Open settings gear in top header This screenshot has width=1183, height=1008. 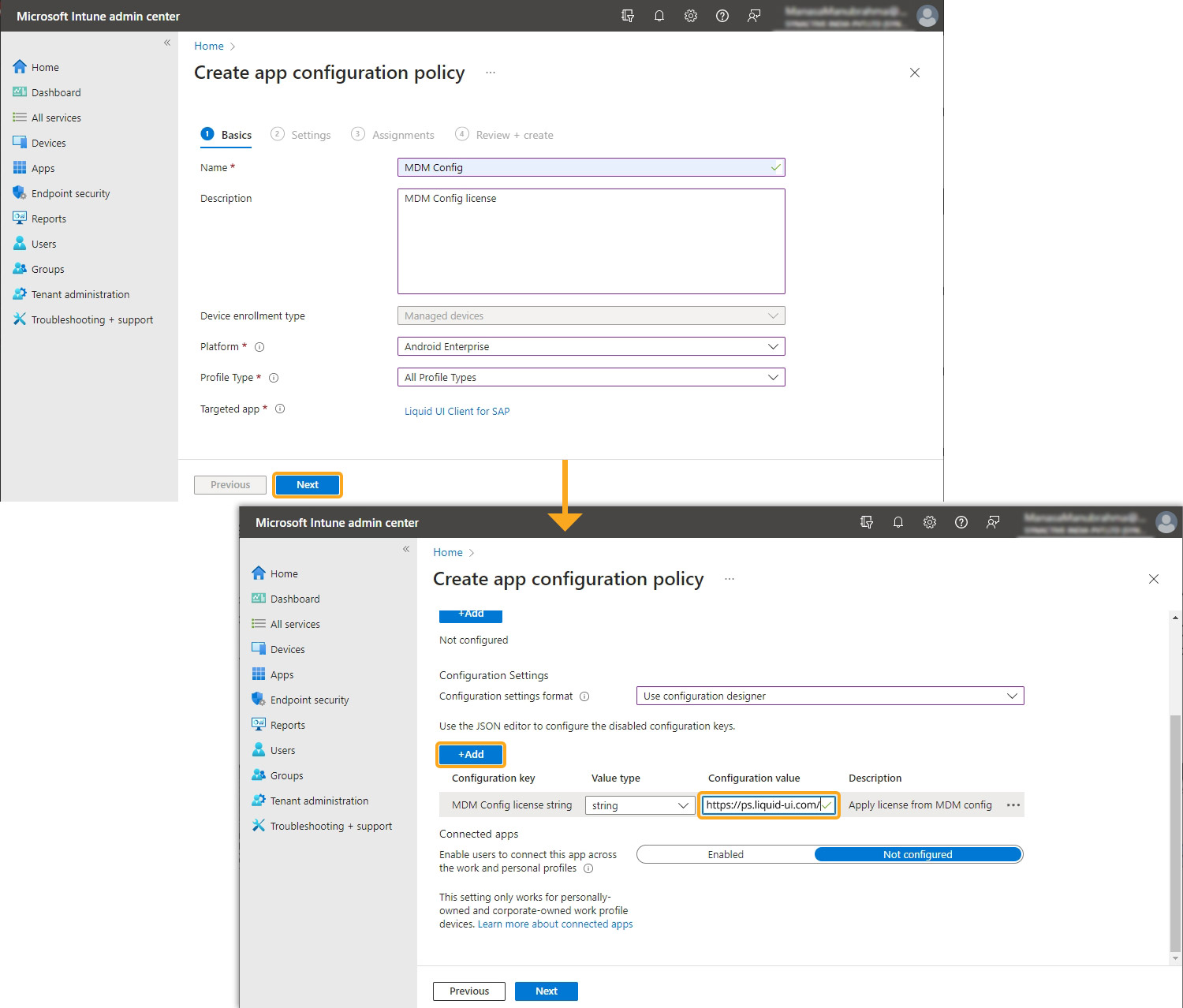tap(691, 16)
